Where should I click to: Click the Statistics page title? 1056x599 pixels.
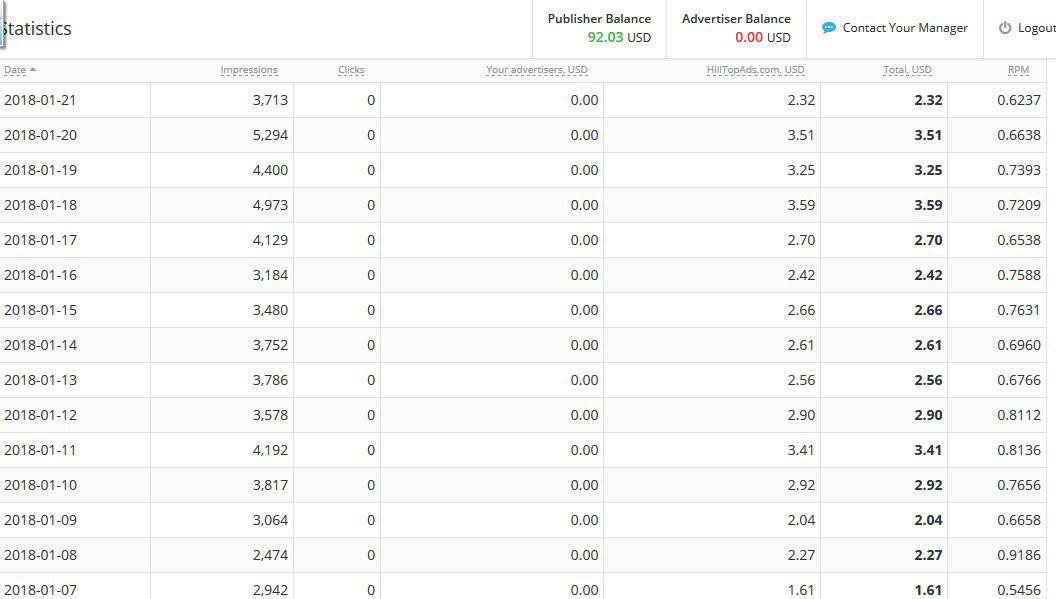point(37,29)
